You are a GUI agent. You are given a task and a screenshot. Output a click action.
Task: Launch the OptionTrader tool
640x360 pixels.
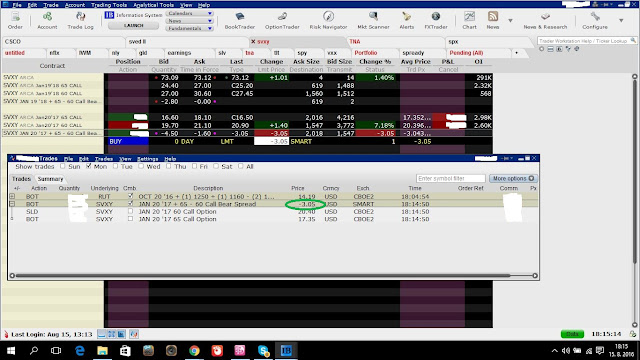point(282,21)
